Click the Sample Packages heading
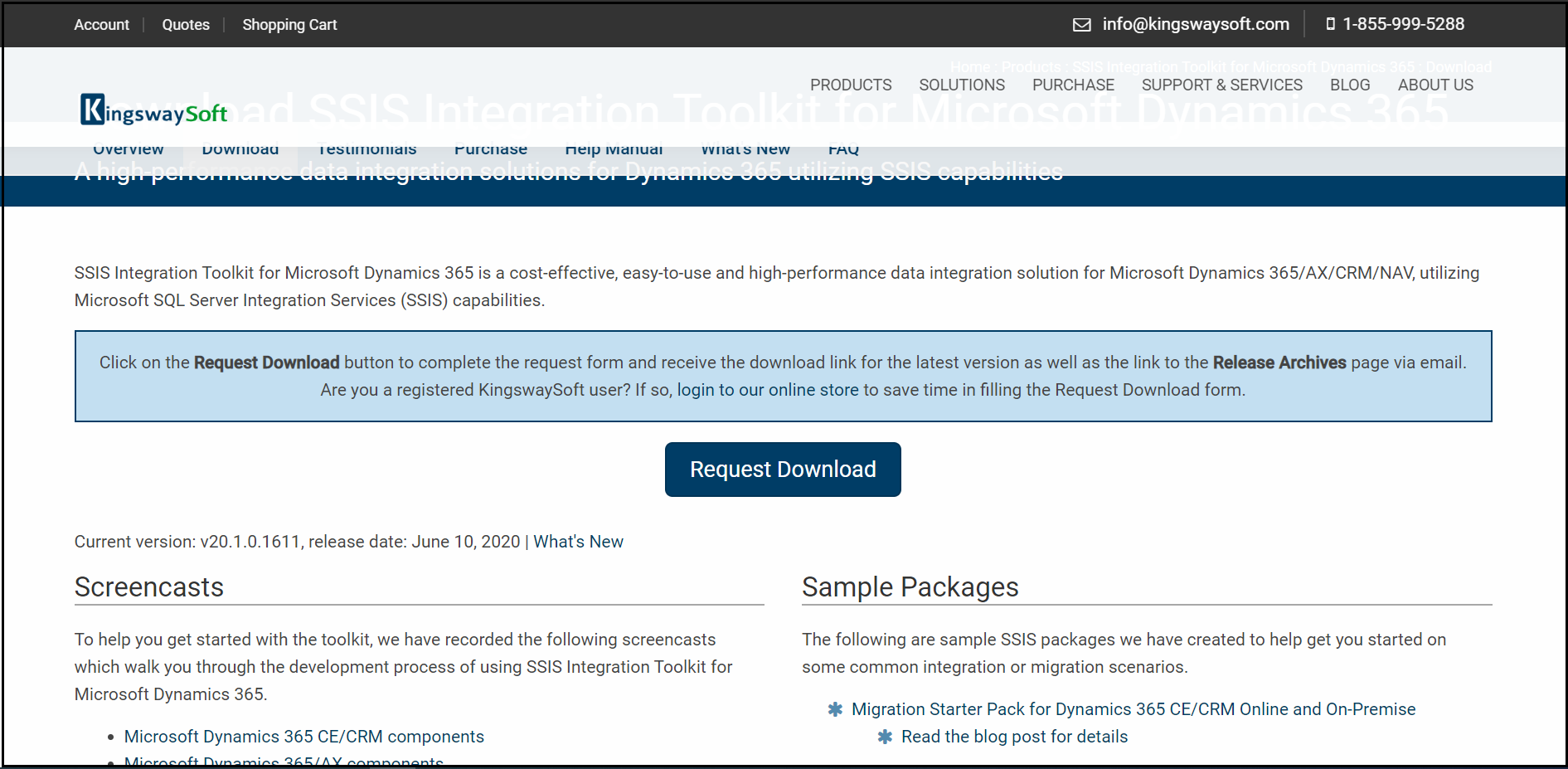Viewport: 1568px width, 769px height. click(x=910, y=587)
